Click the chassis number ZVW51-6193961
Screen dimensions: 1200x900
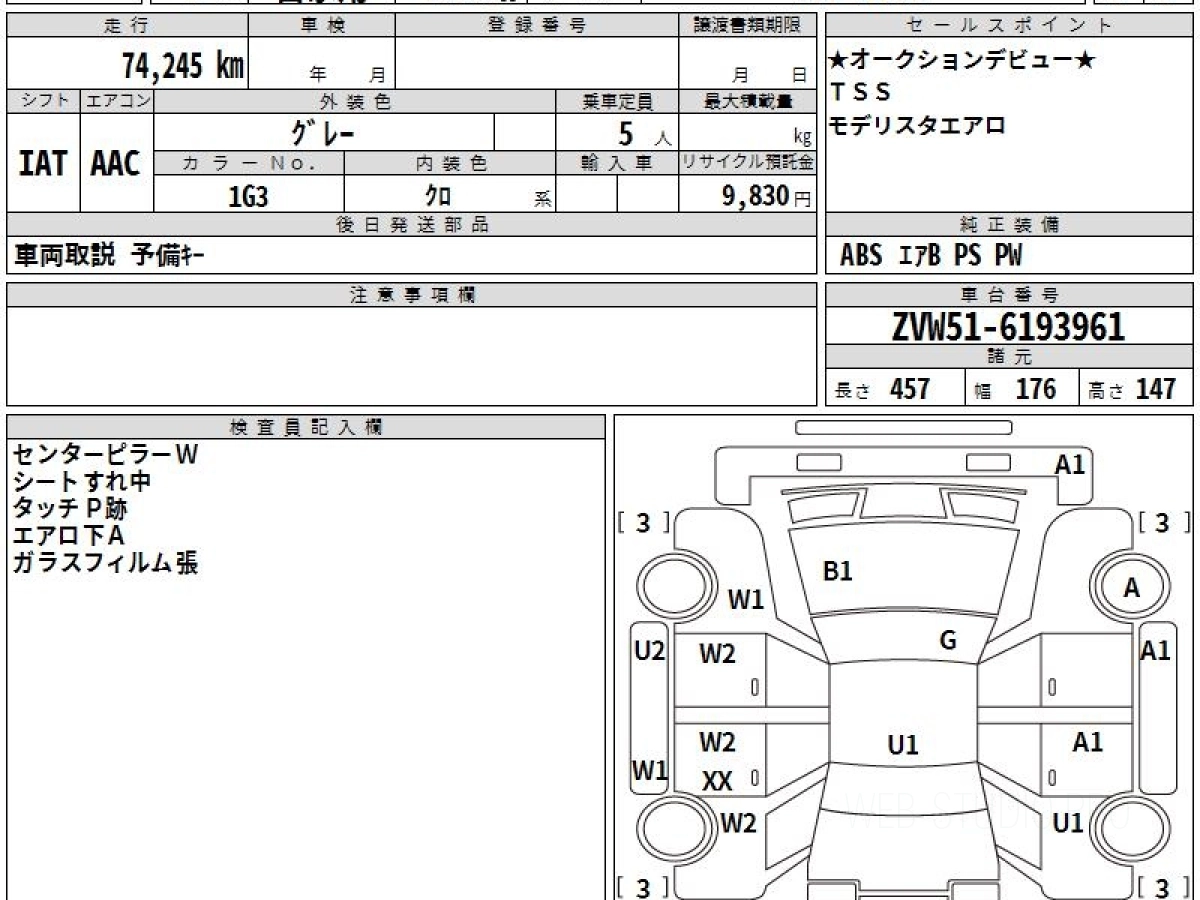pyautogui.click(x=1009, y=326)
